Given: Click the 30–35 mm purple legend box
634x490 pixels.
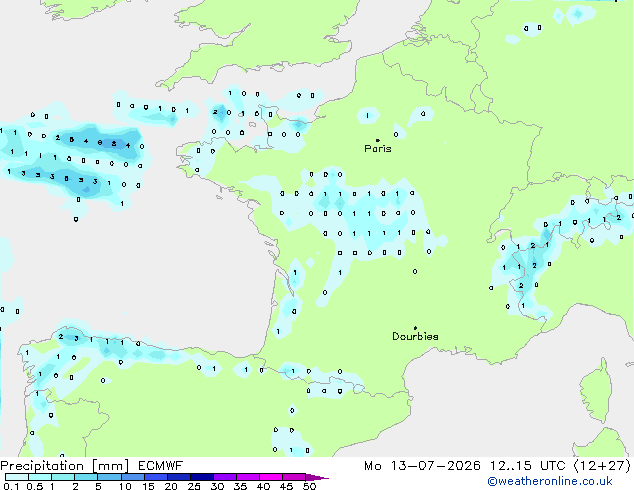Looking at the screenshot, I should click(224, 477).
